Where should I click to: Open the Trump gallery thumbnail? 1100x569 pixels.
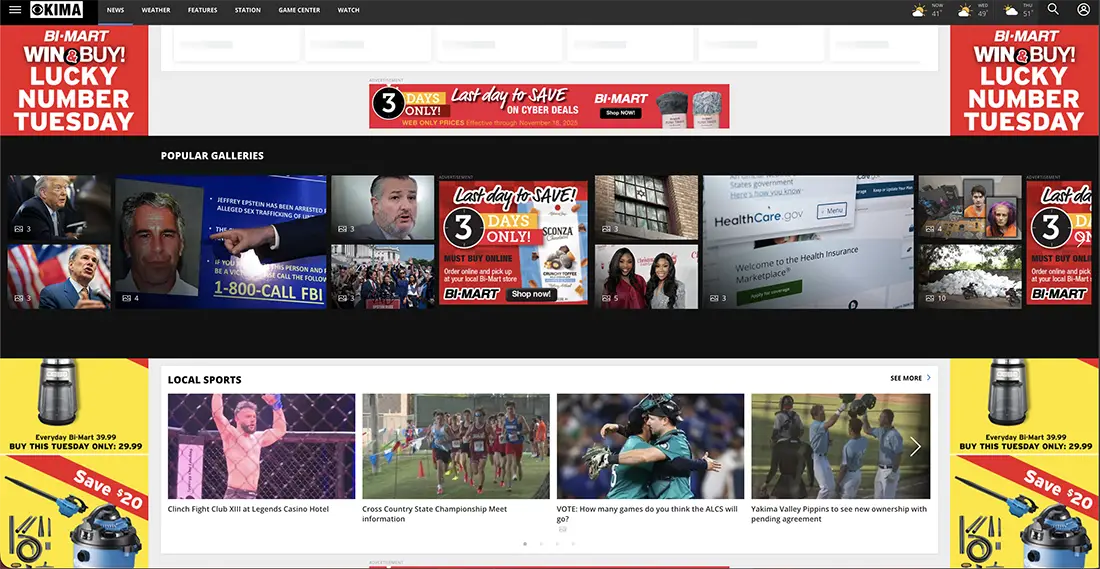click(59, 208)
